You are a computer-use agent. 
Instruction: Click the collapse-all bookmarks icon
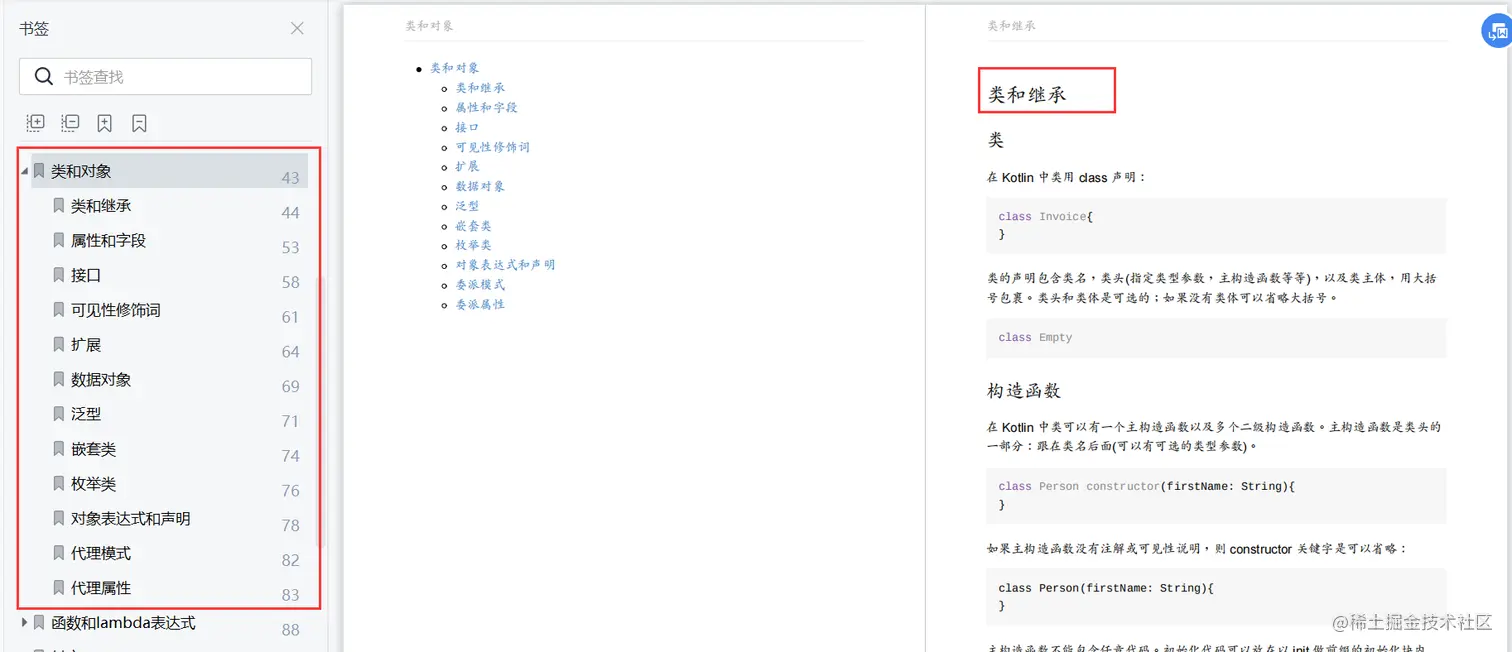tap(70, 122)
